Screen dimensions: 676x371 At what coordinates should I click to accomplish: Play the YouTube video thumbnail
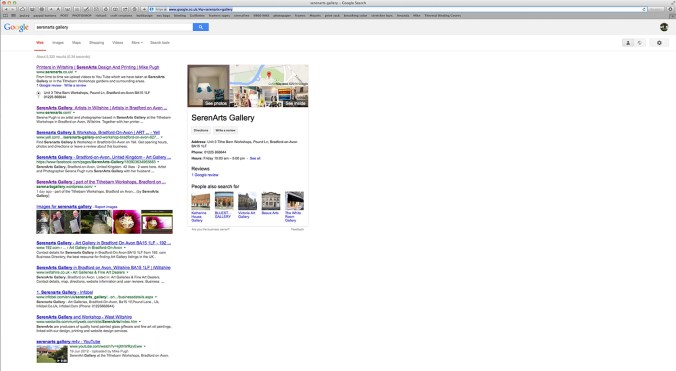pyautogui.click(x=52, y=354)
